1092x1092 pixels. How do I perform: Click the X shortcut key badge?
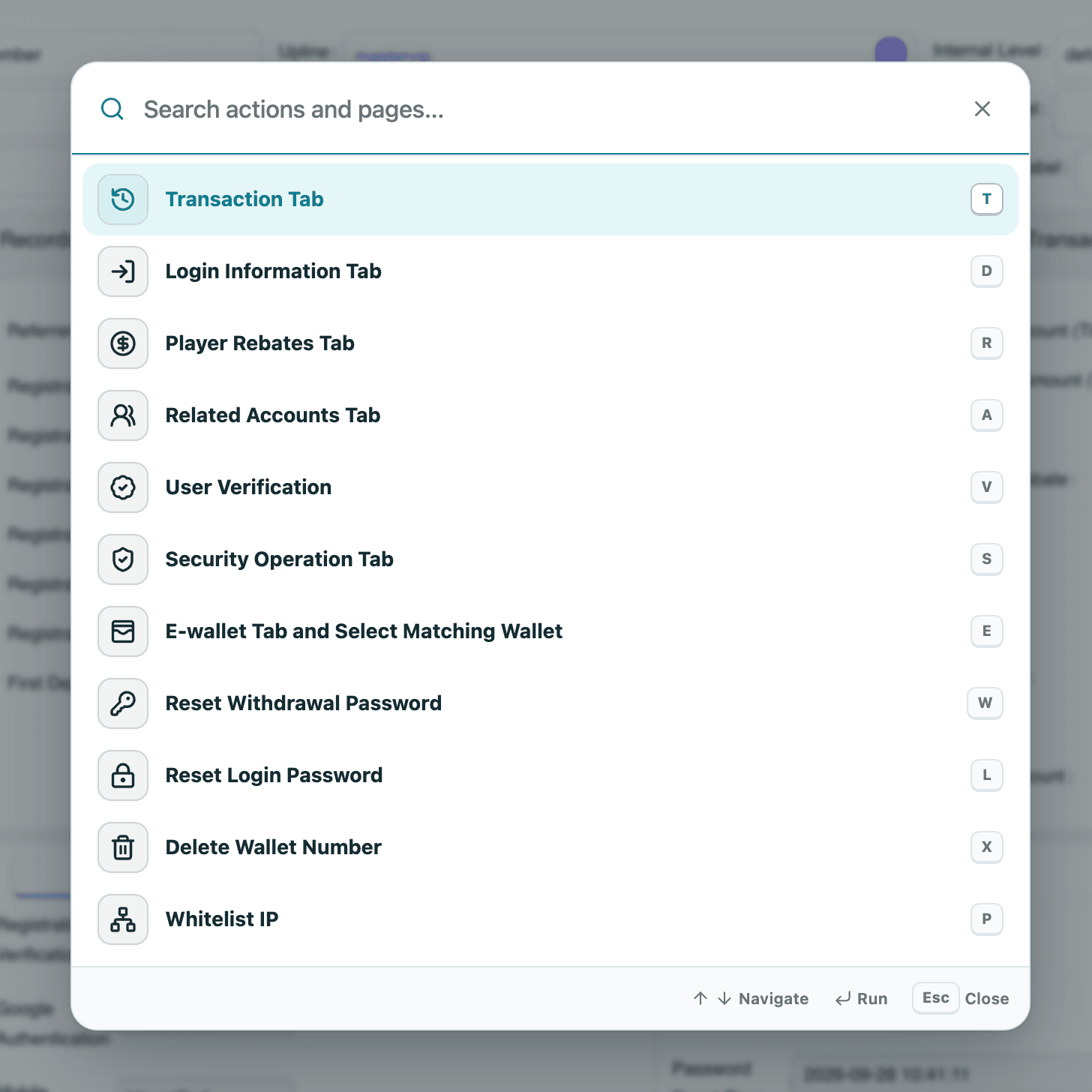point(987,847)
